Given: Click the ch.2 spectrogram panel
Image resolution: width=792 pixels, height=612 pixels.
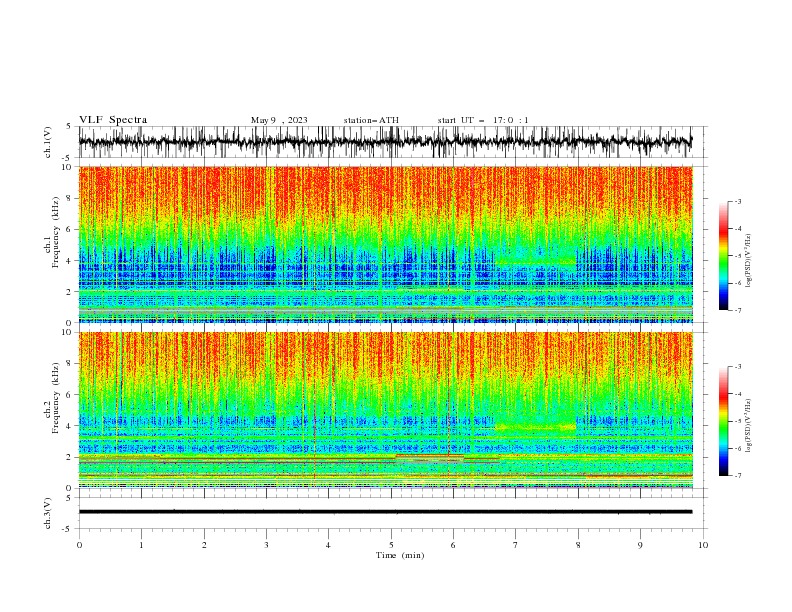Looking at the screenshot, I should tap(385, 410).
